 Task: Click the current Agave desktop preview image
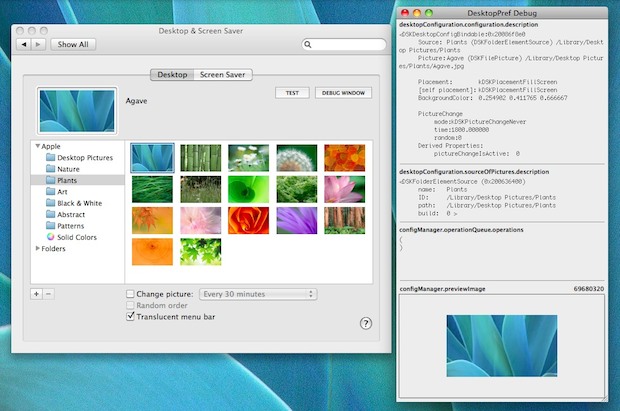point(77,111)
